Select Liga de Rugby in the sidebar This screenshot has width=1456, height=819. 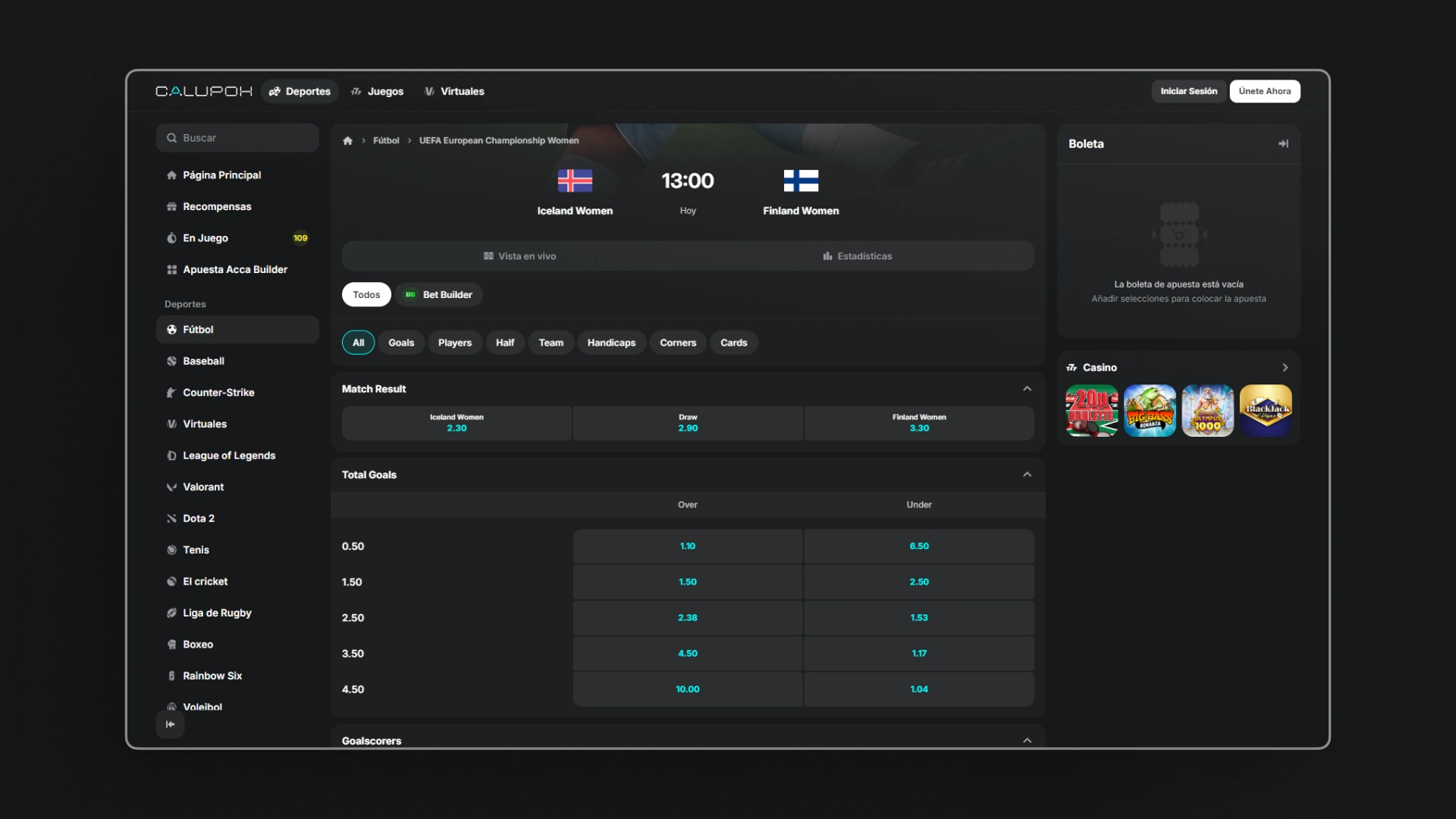click(237, 613)
